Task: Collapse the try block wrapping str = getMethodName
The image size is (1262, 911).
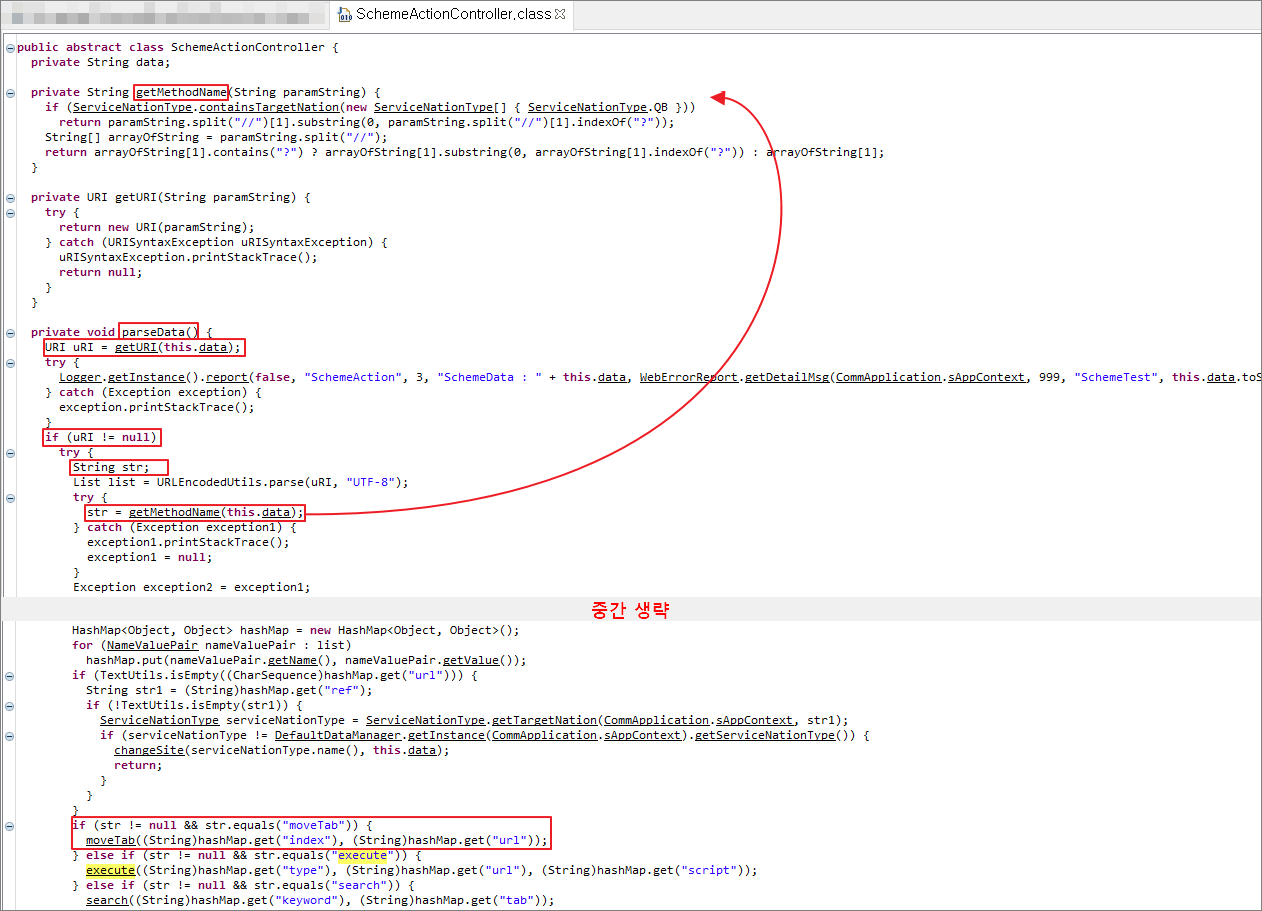Action: (10, 497)
